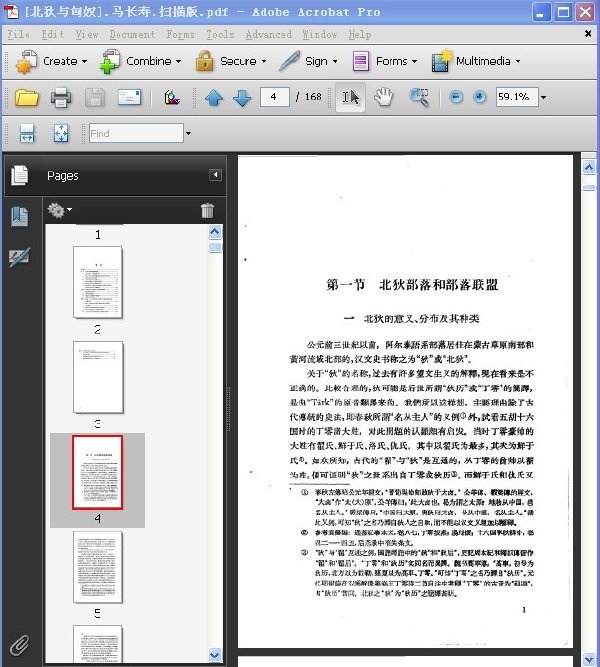600x667 pixels.
Task: Click the document scrollbar thumb
Action: [589, 188]
